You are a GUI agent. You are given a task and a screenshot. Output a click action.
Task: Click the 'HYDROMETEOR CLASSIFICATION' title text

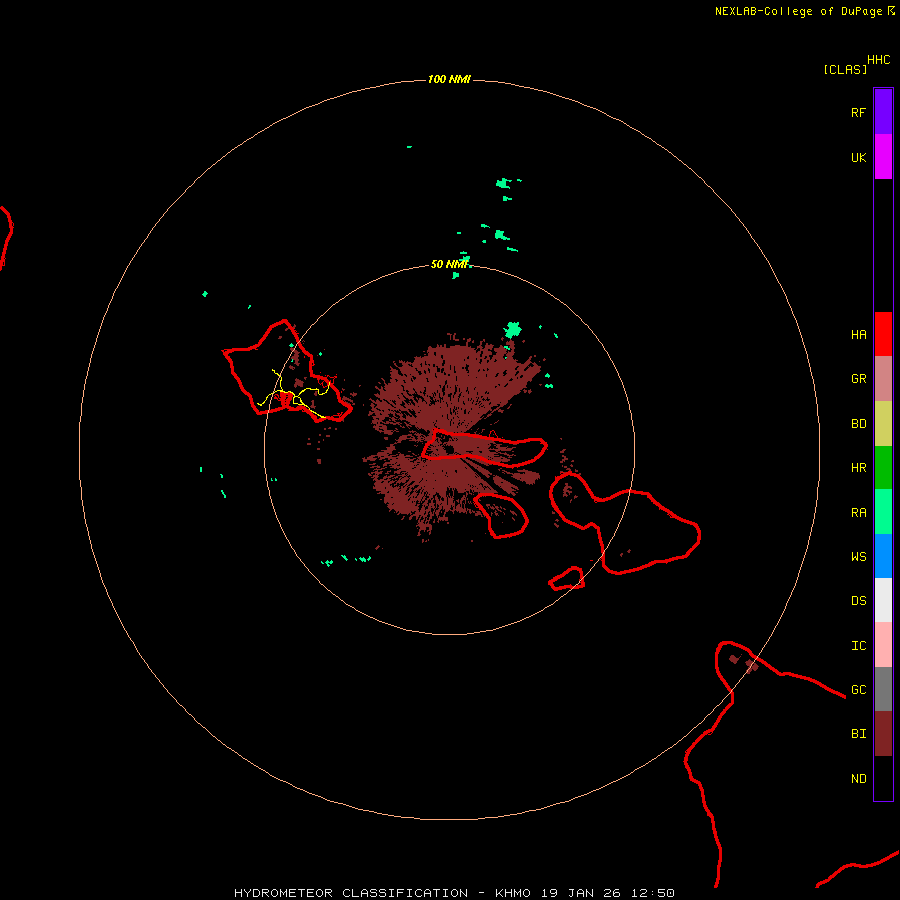351,893
